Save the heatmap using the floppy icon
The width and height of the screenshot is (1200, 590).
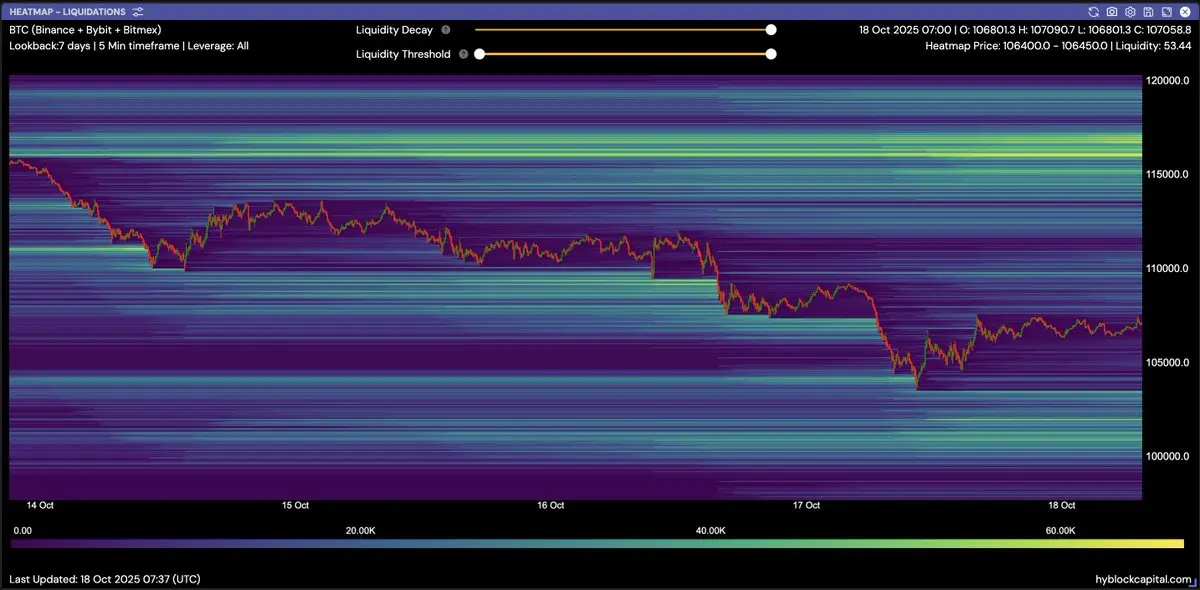pos(1148,11)
